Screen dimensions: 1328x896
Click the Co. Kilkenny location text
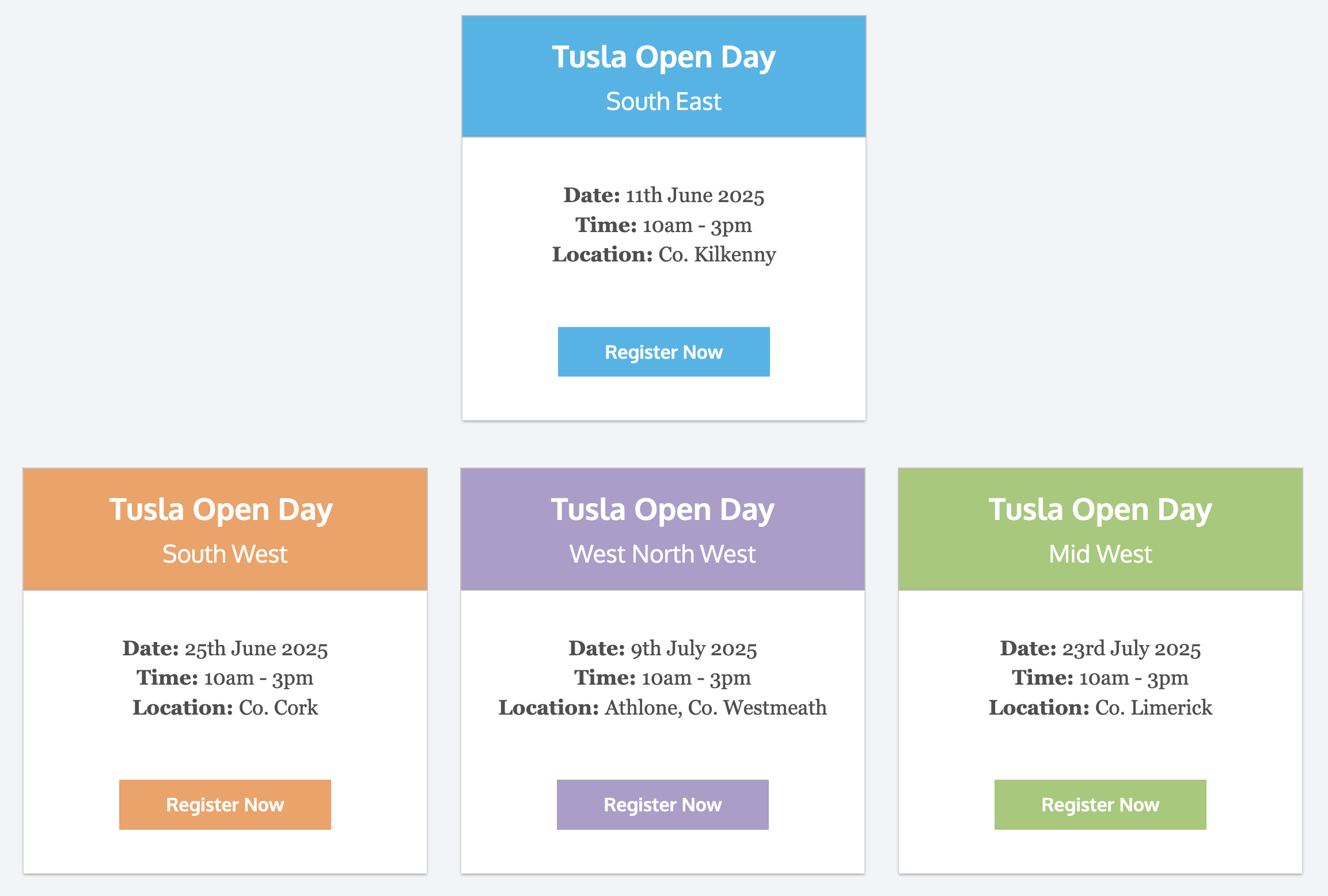click(717, 255)
